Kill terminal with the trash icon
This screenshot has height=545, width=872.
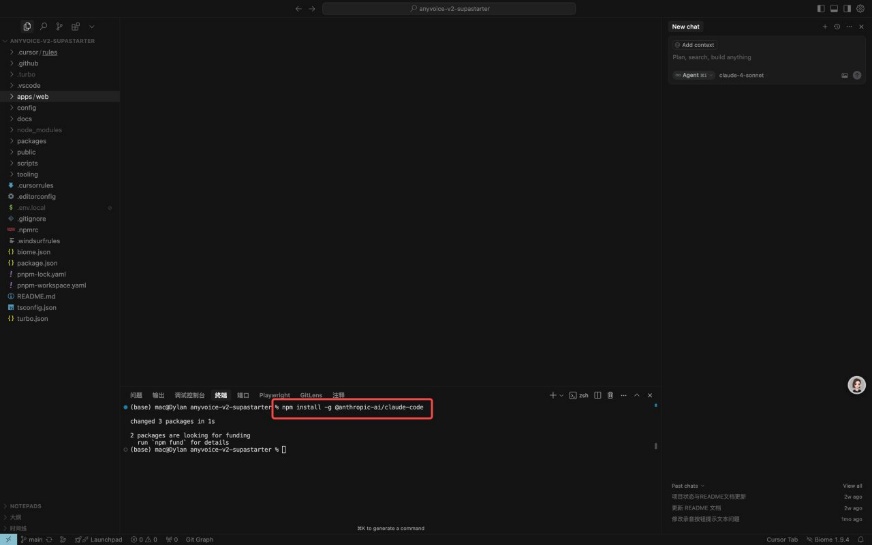point(610,396)
